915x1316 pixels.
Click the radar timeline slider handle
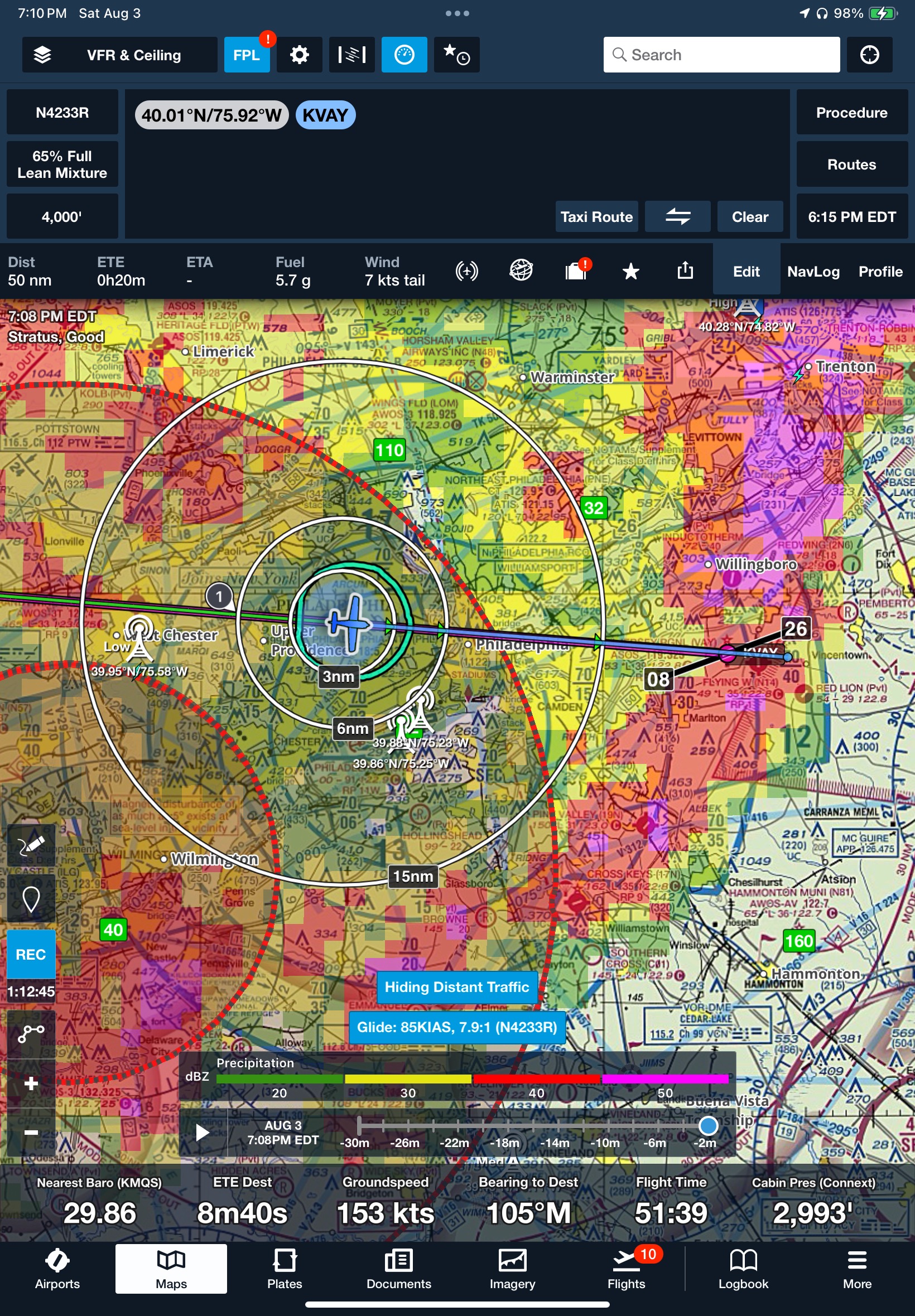point(708,1125)
